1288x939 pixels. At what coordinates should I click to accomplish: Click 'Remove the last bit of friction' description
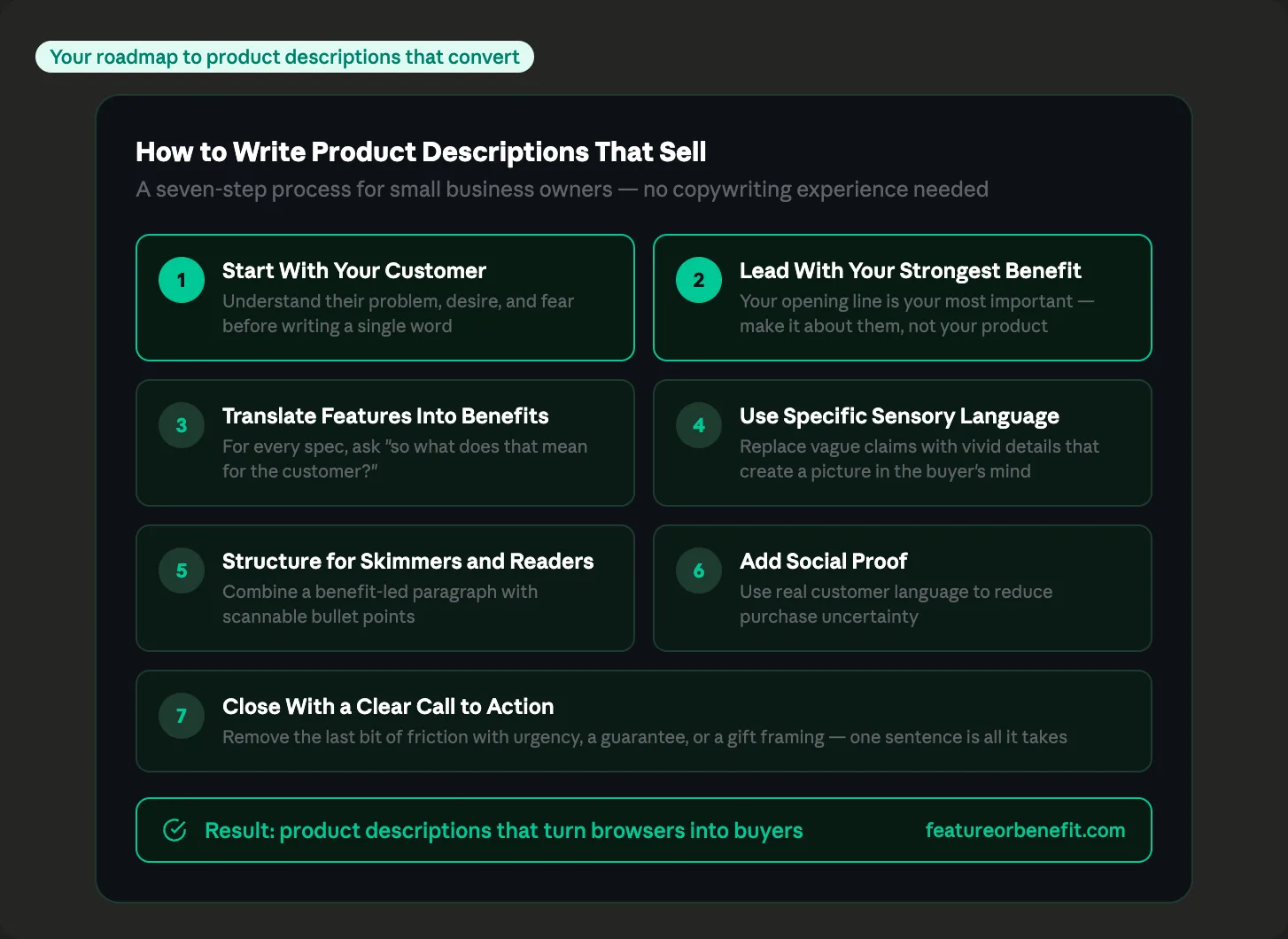pos(645,737)
